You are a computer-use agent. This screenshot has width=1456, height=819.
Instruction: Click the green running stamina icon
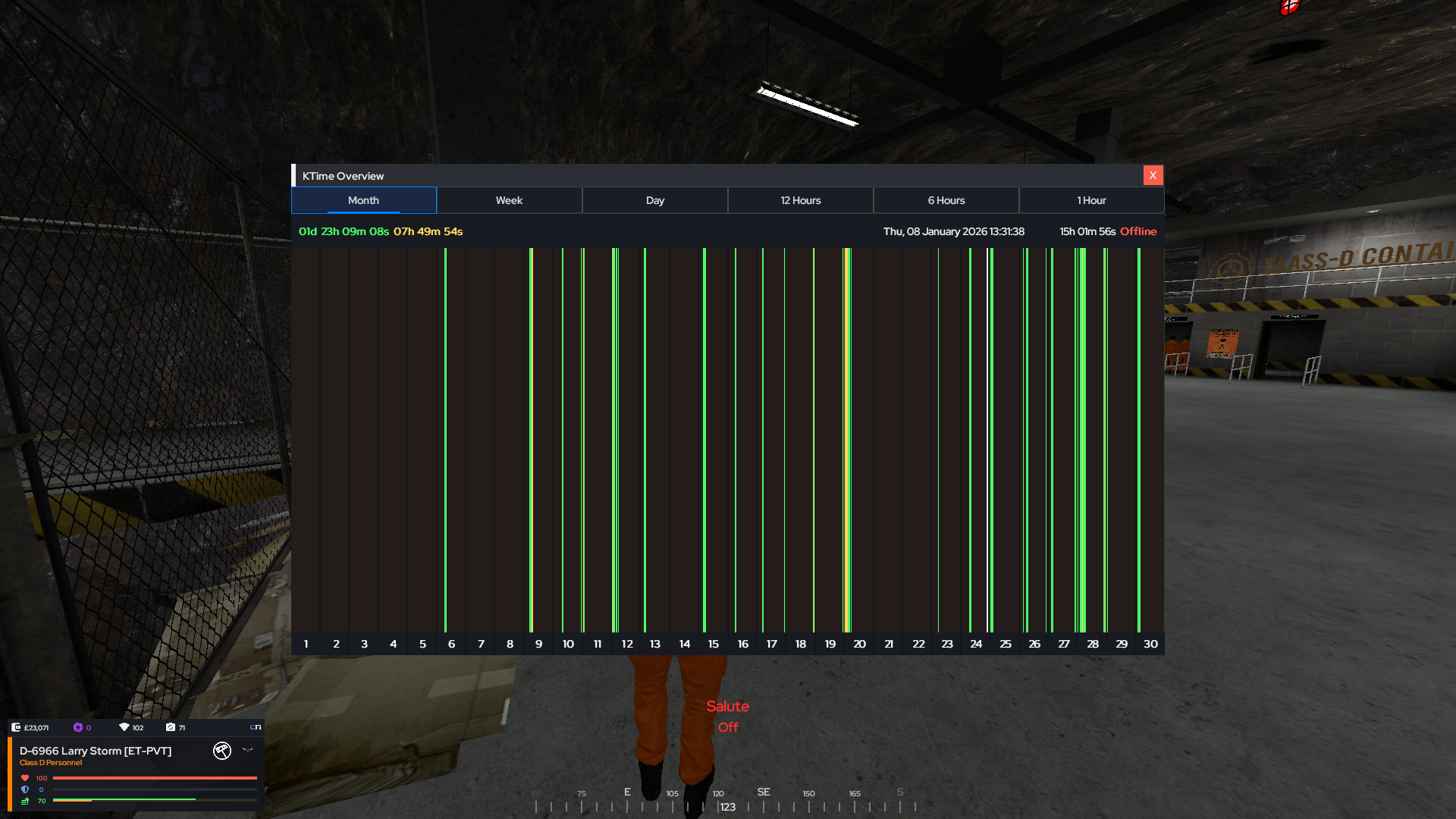[x=25, y=801]
